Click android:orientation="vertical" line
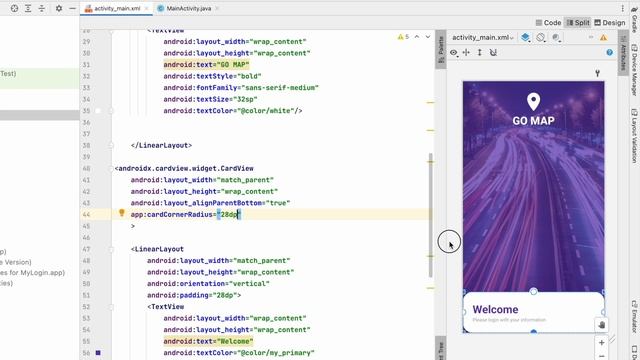This screenshot has height=360, width=640. click(208, 284)
